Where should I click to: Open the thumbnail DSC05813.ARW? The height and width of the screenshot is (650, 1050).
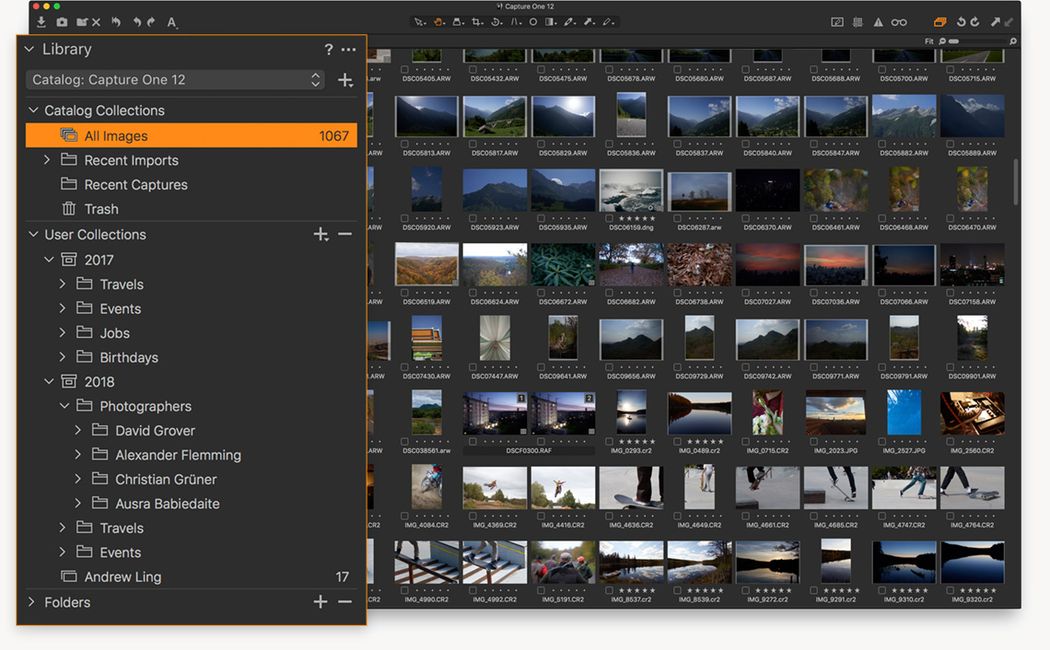click(426, 115)
